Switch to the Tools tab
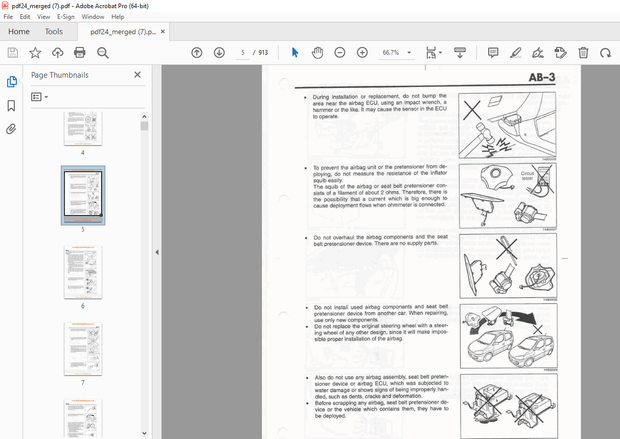Viewport: 620px width, 439px height. [x=53, y=31]
